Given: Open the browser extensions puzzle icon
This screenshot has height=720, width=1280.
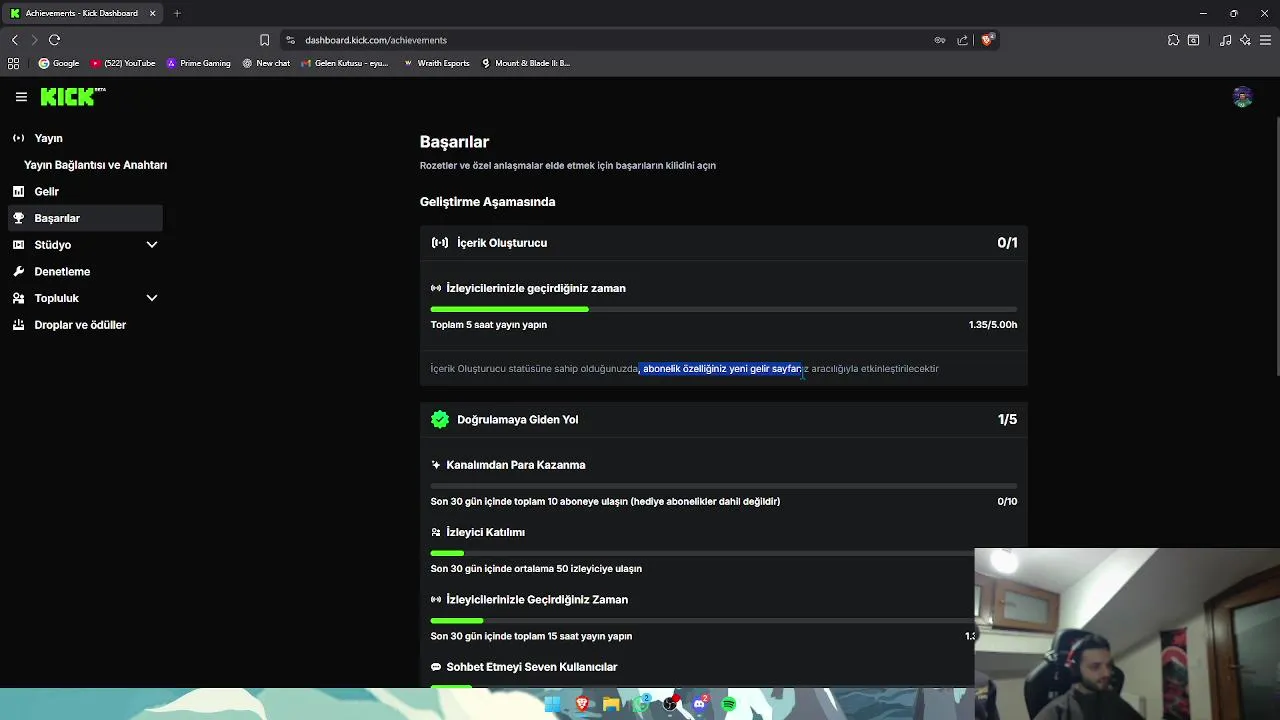Looking at the screenshot, I should click(1173, 40).
